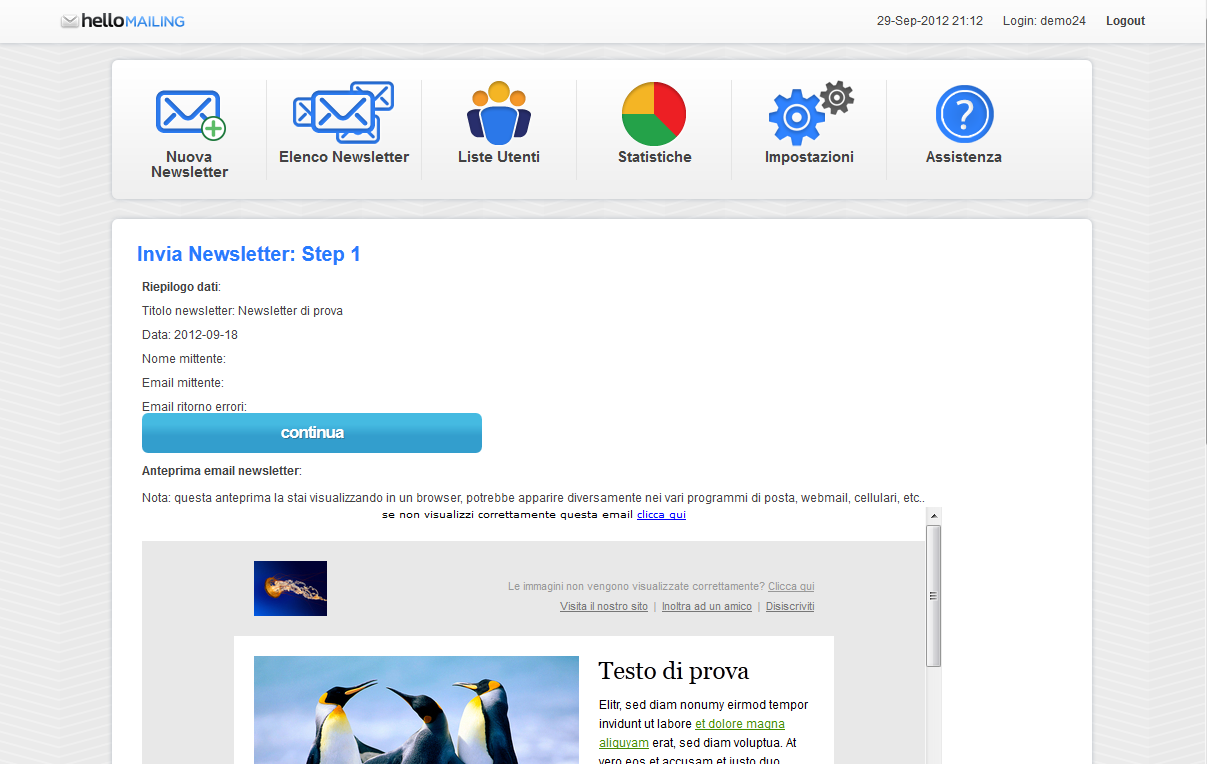Click the 'Invia Newsletter: Step 1' heading

(x=249, y=254)
